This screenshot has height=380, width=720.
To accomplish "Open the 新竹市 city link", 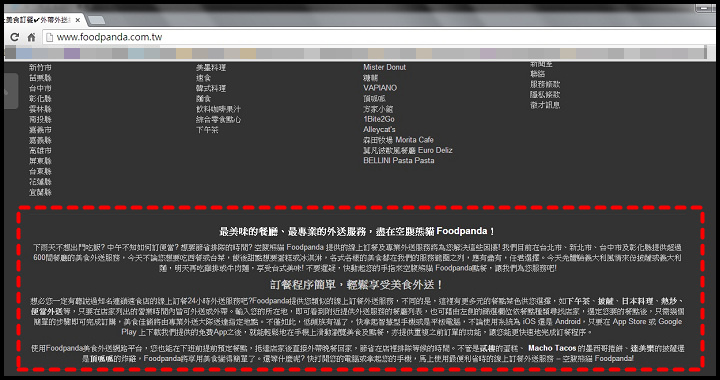I will [40, 67].
